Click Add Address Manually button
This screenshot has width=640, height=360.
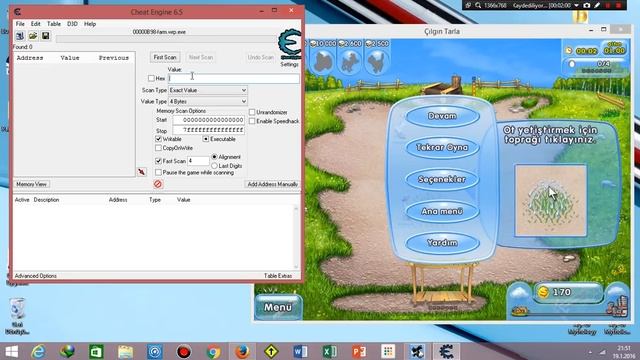click(x=272, y=184)
